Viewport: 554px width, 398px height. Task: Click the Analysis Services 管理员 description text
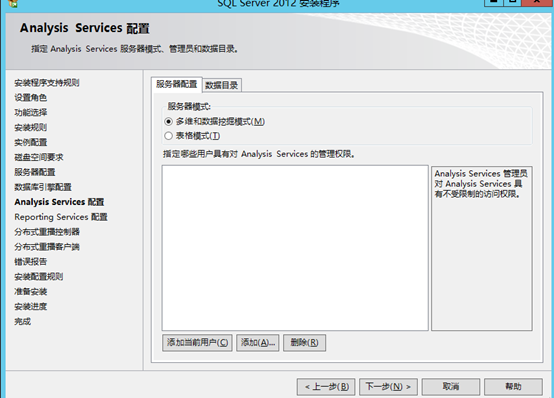tap(481, 184)
